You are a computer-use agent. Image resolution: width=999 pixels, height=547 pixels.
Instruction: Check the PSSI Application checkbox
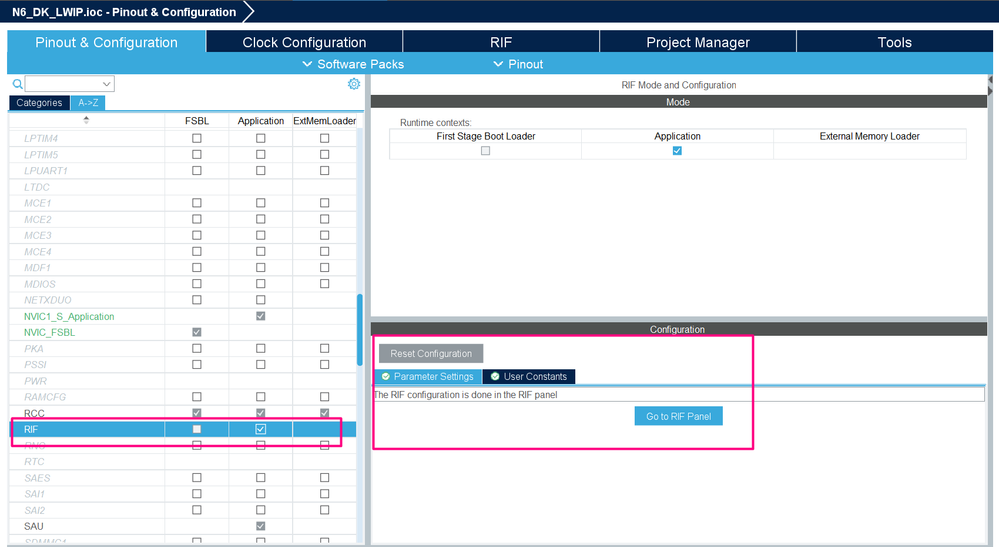(261, 364)
